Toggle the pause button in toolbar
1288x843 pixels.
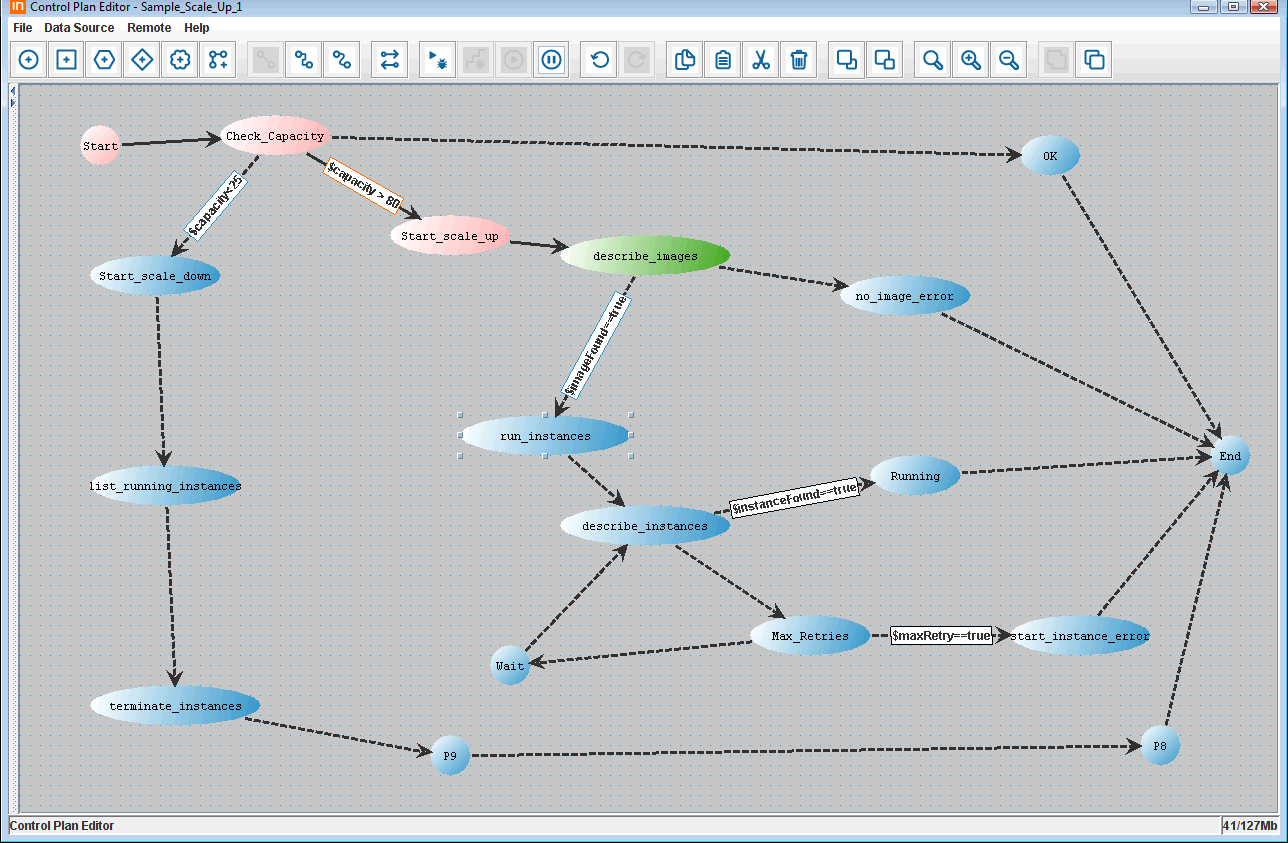[551, 60]
